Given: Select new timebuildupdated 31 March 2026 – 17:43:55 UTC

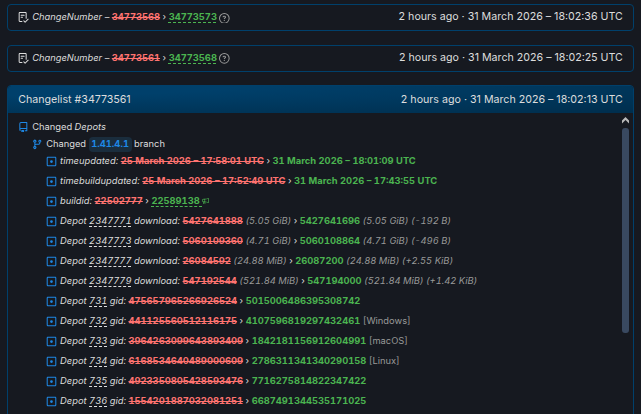Looking at the screenshot, I should pos(365,181).
